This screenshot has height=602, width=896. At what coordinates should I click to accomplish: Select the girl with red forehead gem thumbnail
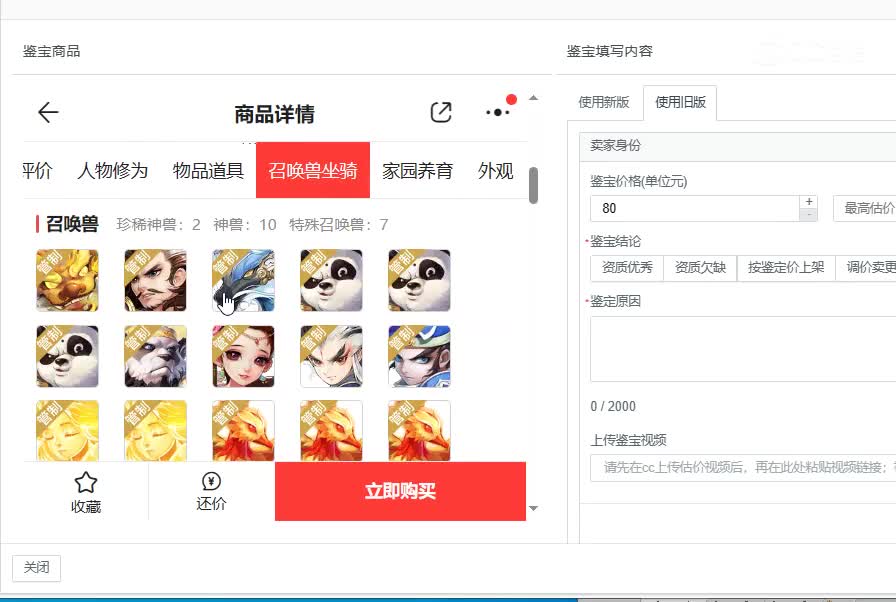pos(243,356)
